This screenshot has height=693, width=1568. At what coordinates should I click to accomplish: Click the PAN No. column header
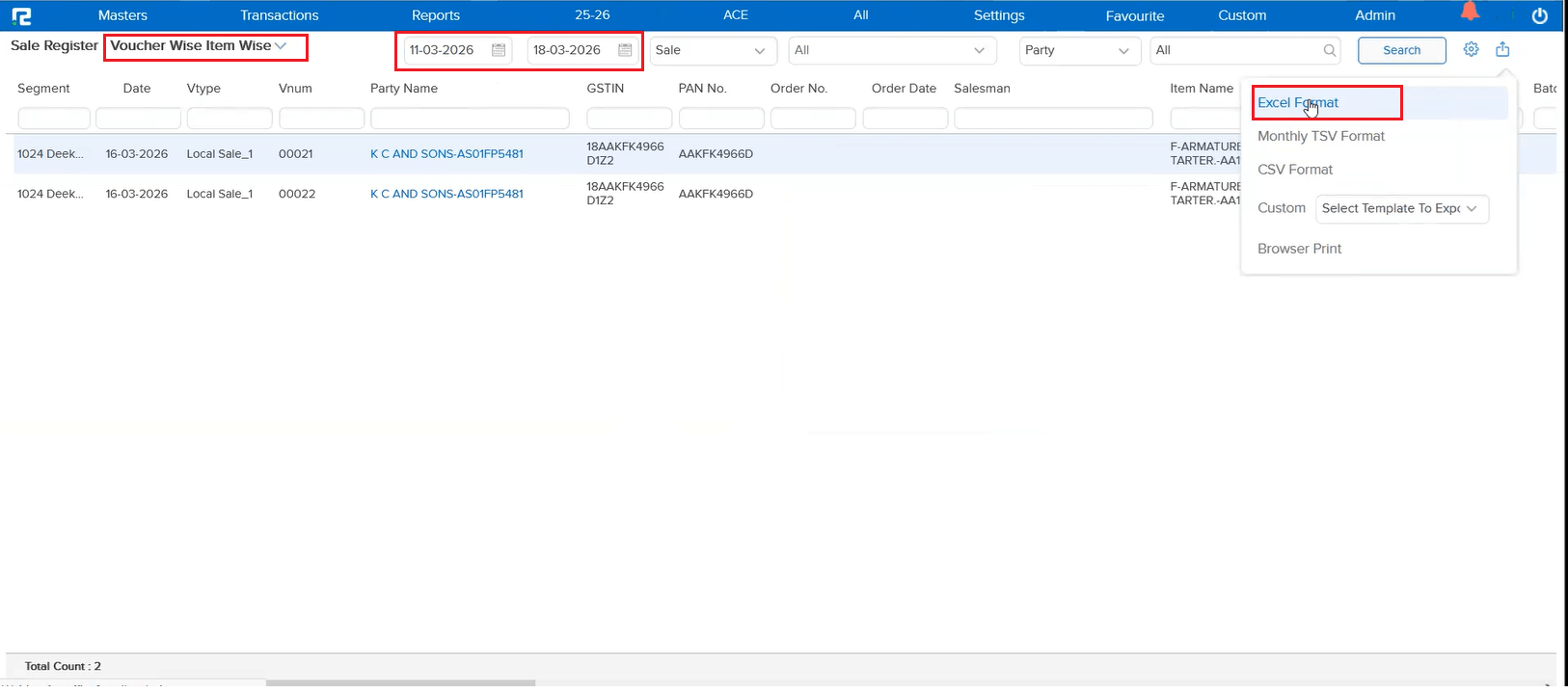(703, 89)
